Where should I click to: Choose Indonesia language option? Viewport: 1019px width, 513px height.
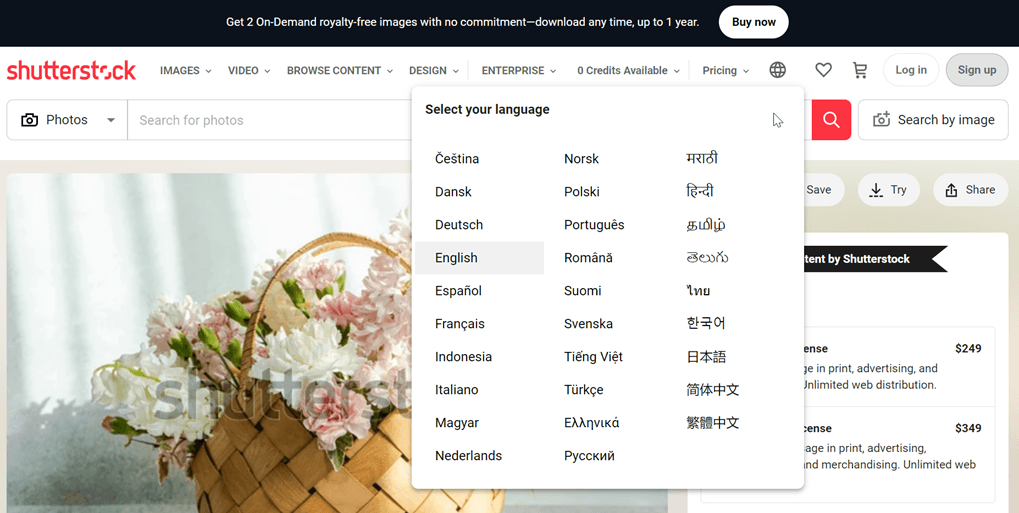point(463,357)
